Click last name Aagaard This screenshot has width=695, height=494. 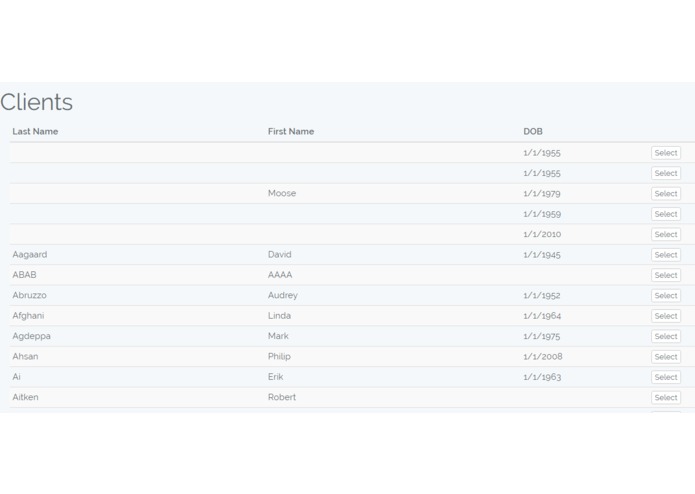(30, 255)
